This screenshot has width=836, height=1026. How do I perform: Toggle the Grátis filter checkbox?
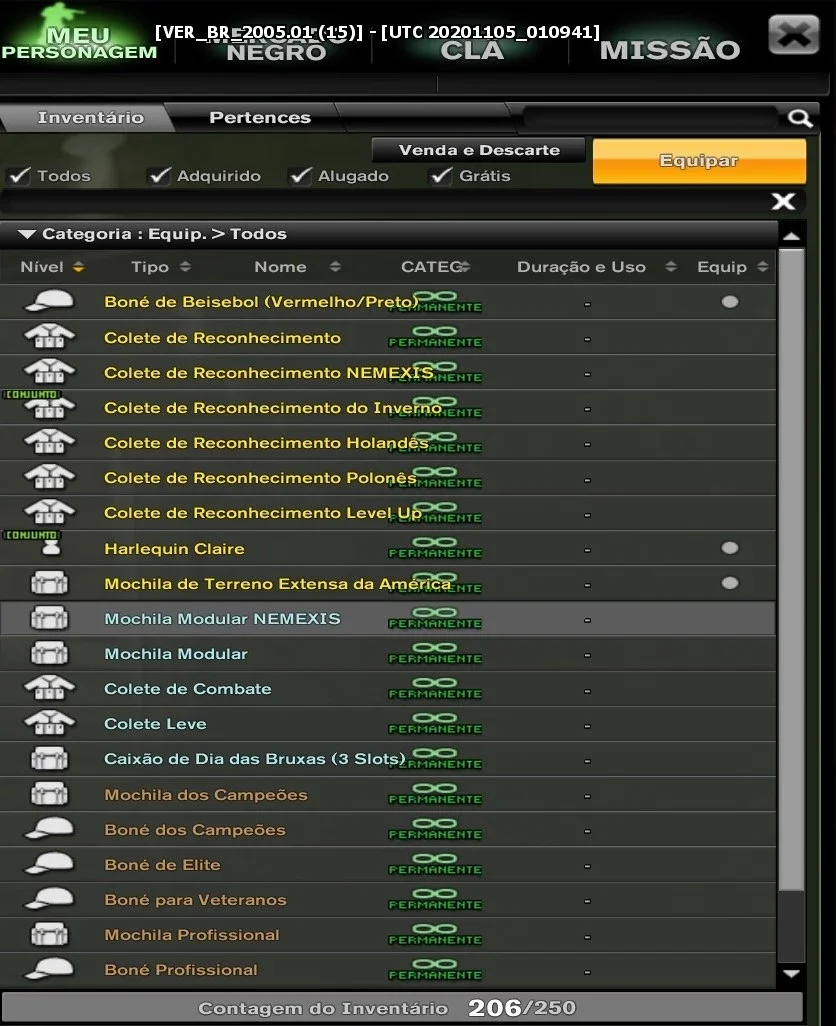442,175
